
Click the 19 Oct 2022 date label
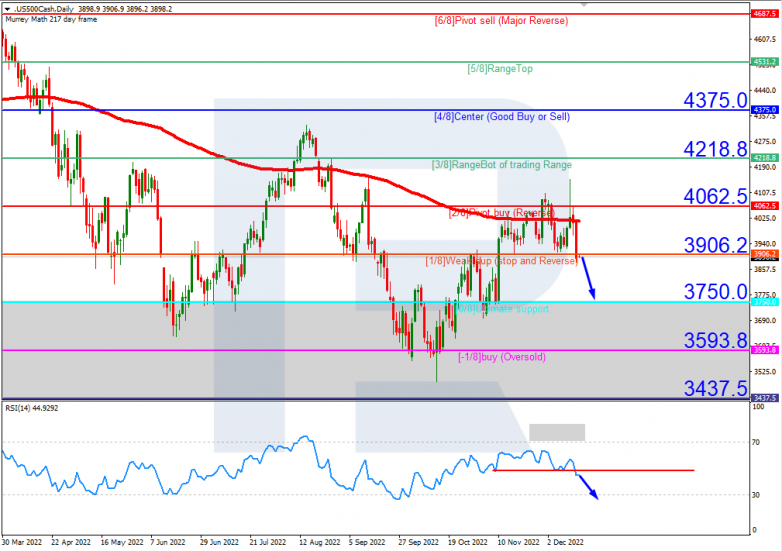468,542
